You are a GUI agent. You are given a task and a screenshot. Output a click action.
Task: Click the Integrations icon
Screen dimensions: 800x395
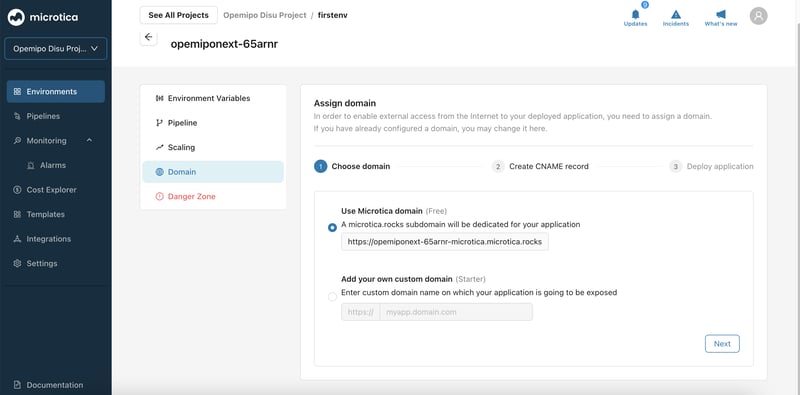[x=17, y=239]
